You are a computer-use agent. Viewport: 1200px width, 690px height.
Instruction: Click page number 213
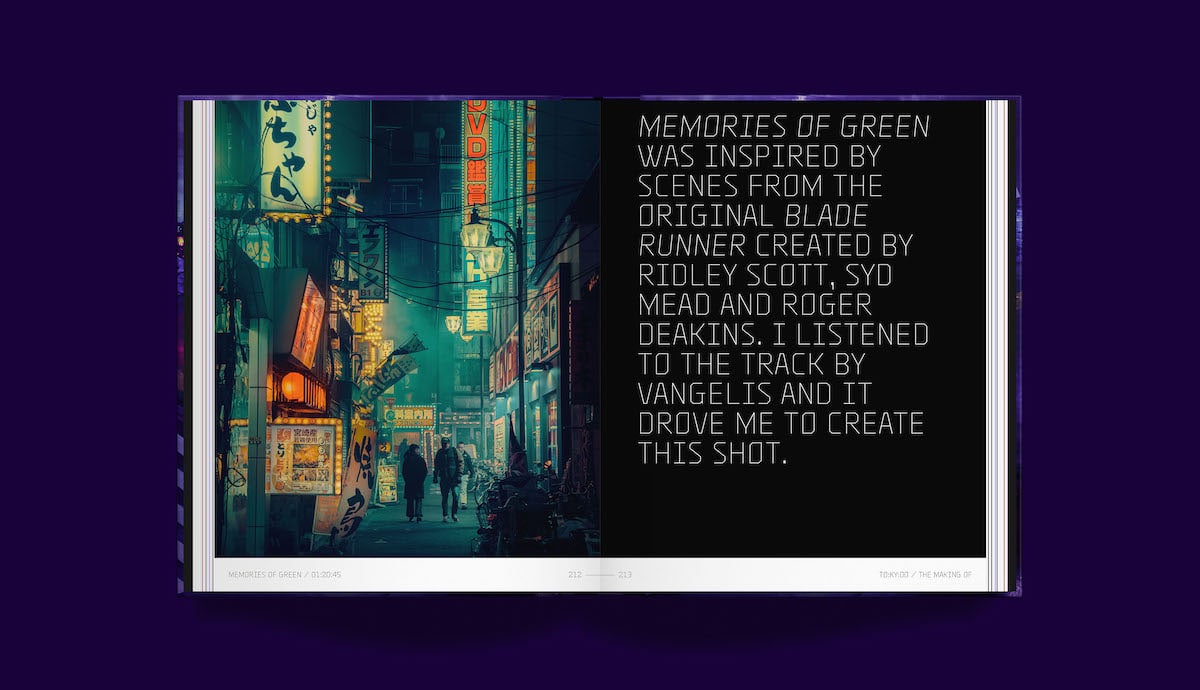click(x=625, y=575)
